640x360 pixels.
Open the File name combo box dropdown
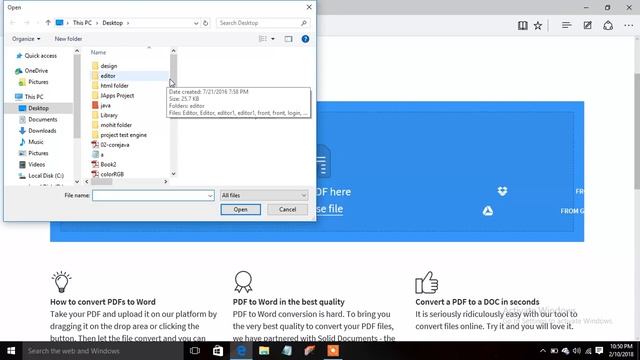tap(210, 196)
